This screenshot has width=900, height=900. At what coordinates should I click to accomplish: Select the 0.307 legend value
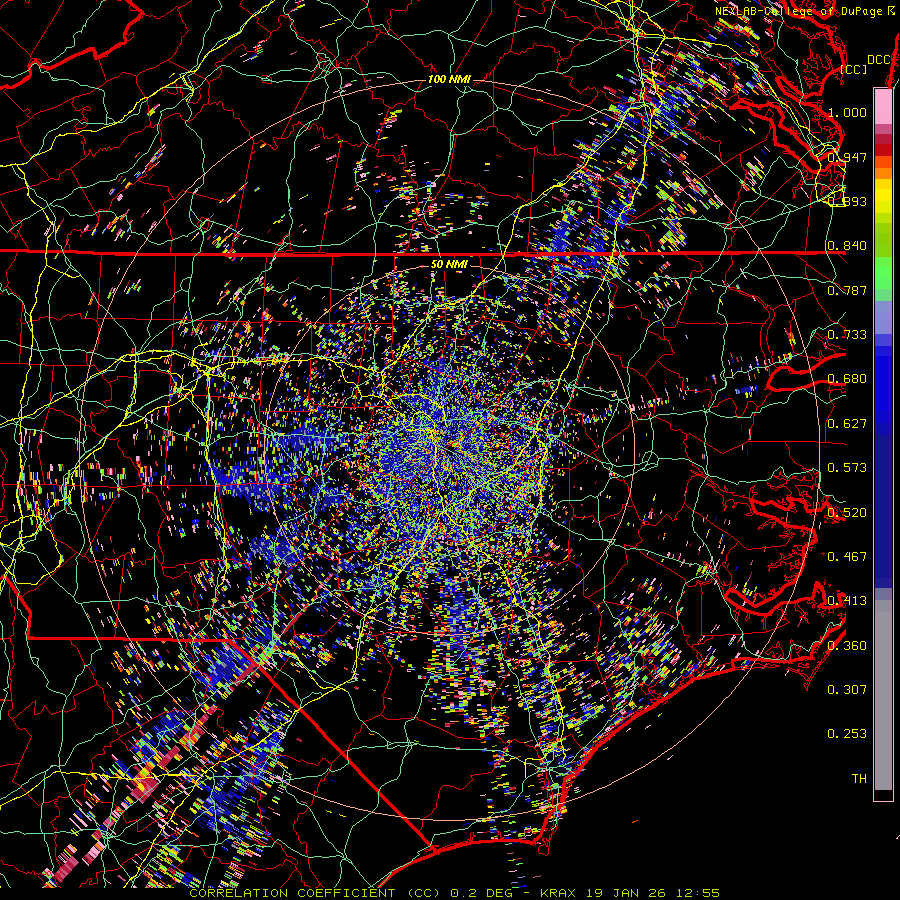tap(847, 690)
